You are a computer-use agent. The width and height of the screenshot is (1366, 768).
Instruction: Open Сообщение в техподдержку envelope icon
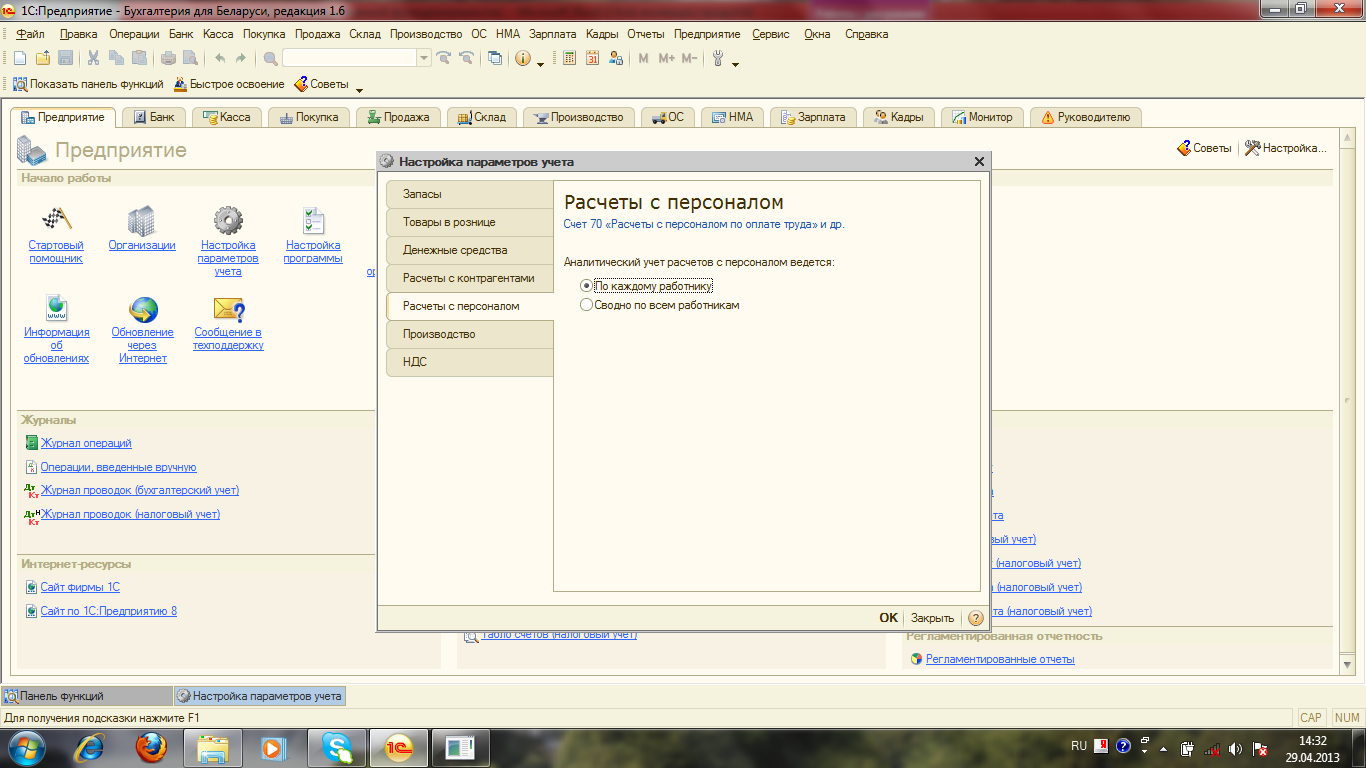(x=228, y=308)
